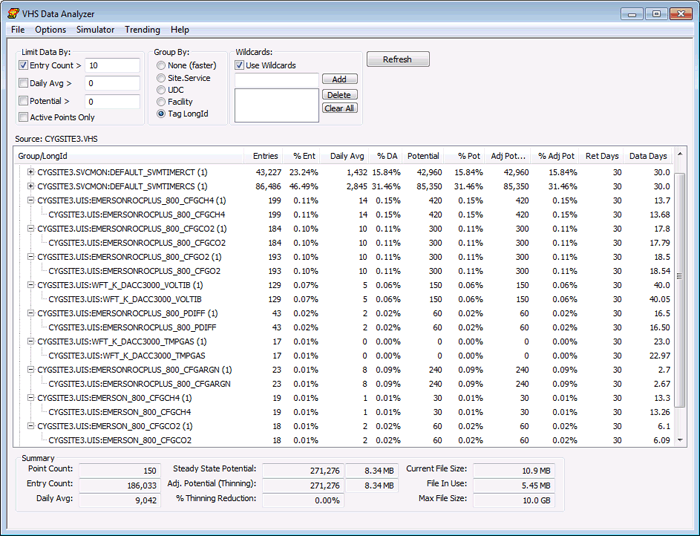Select child row CYGSITE3.UIS:WFT_K_DACC3000_VOLTIB
Screen dimensions: 700x536
click(x=125, y=299)
